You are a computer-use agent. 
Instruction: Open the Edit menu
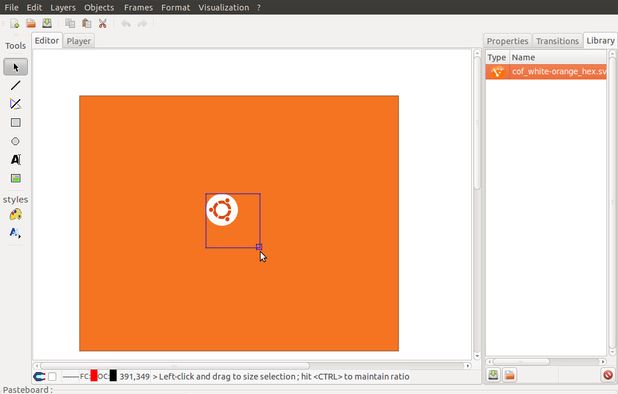pos(34,7)
